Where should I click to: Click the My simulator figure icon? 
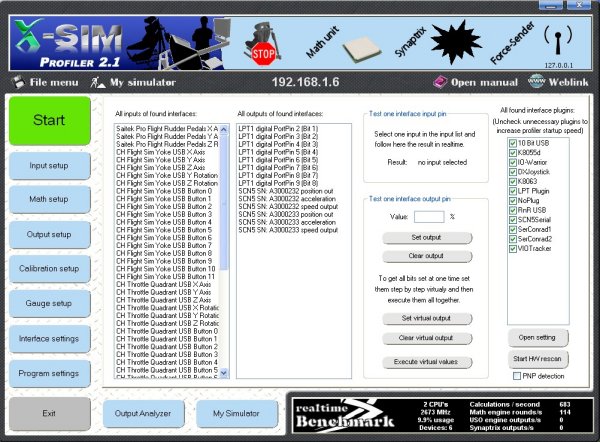click(x=97, y=82)
